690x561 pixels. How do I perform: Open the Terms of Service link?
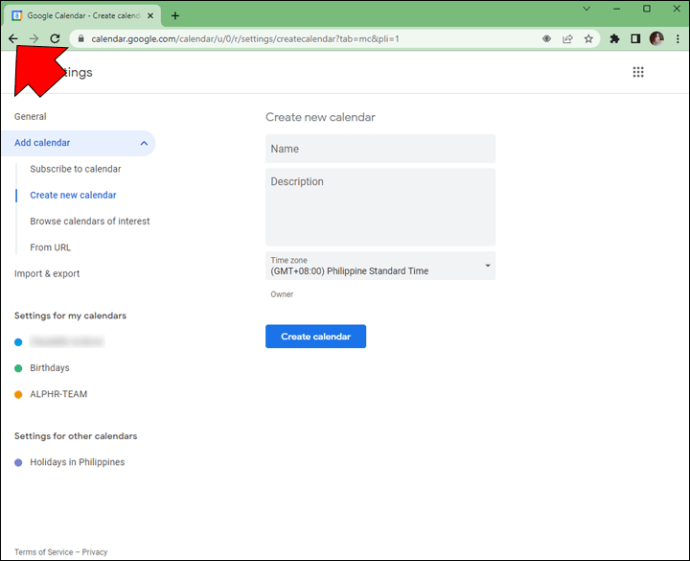pos(44,552)
